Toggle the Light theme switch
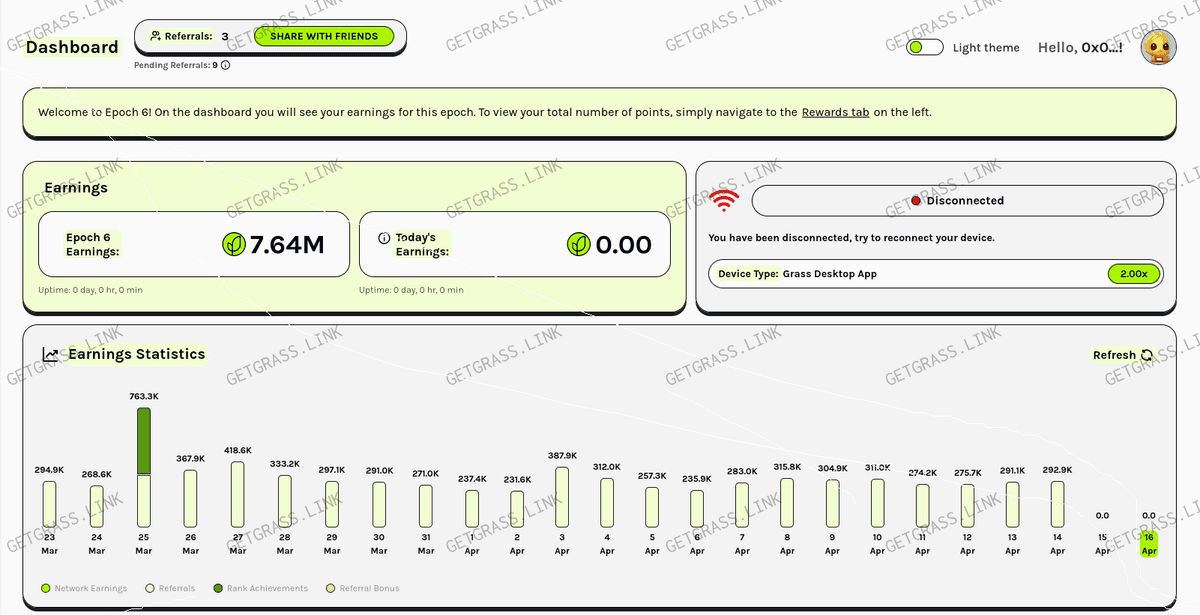Image resolution: width=1200 pixels, height=615 pixels. (x=924, y=47)
